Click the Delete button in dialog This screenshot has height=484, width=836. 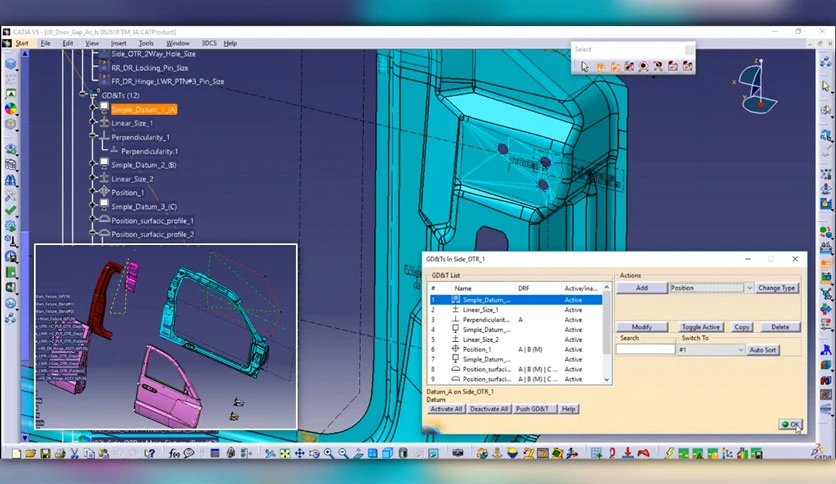tap(780, 327)
